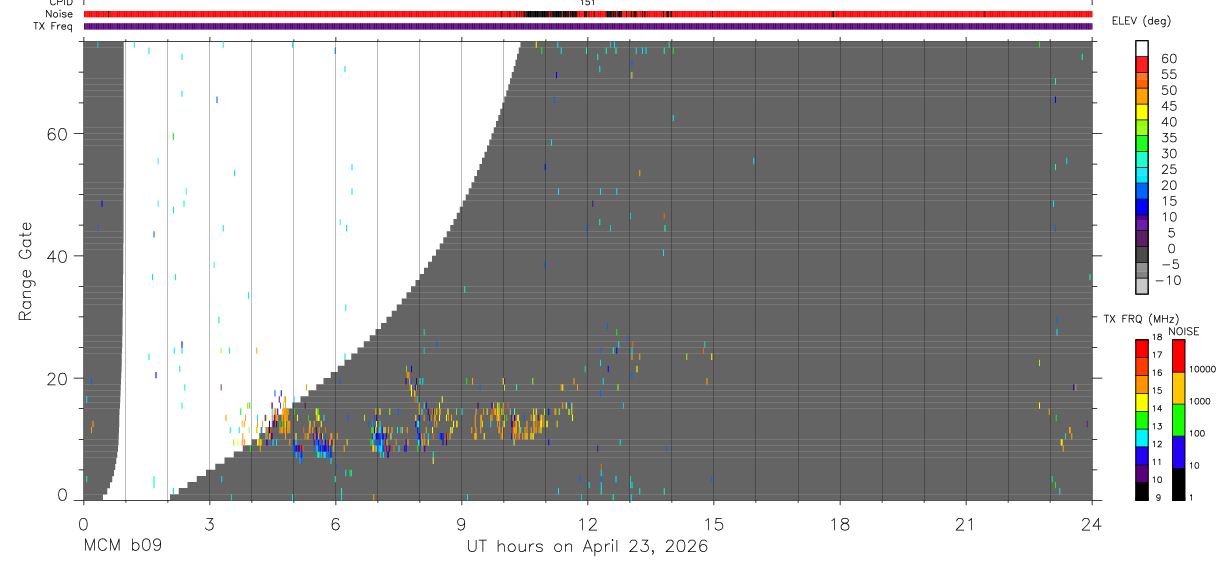Click the '21' tick on the UT hours axis
1228x567 pixels.
click(966, 523)
